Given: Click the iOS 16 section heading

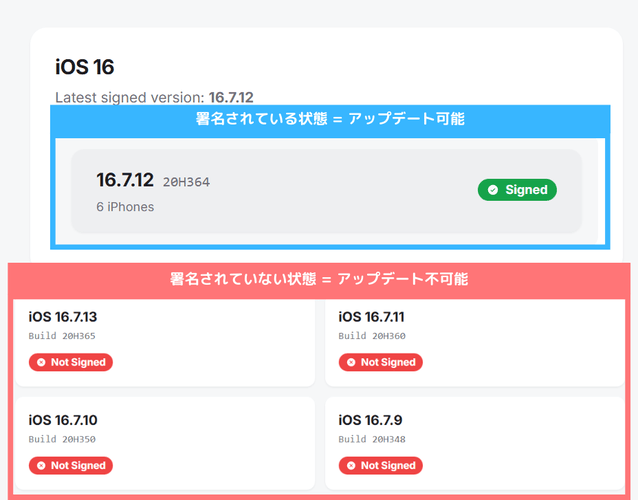Looking at the screenshot, I should (84, 67).
